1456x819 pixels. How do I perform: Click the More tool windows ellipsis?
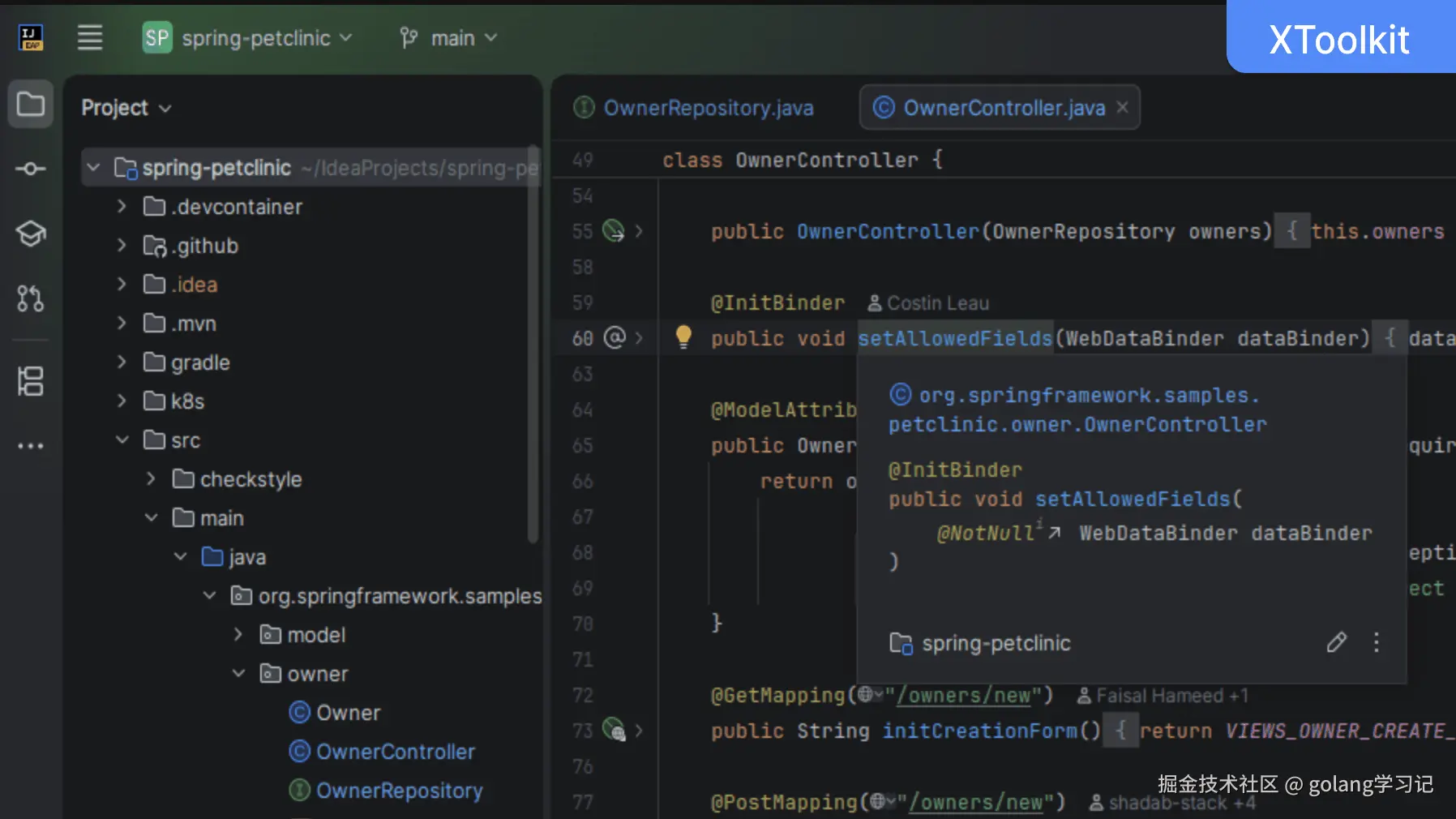pos(31,446)
